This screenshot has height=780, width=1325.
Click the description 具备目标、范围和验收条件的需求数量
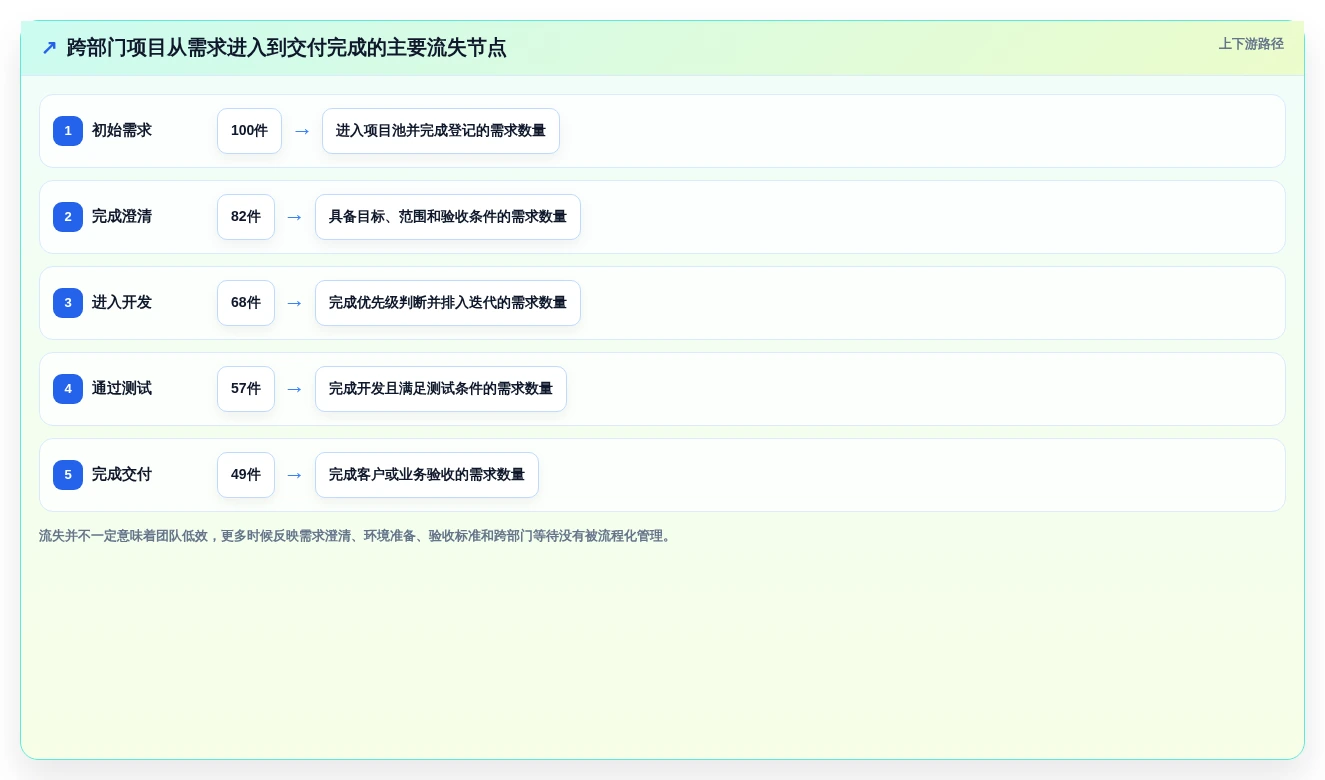[448, 217]
